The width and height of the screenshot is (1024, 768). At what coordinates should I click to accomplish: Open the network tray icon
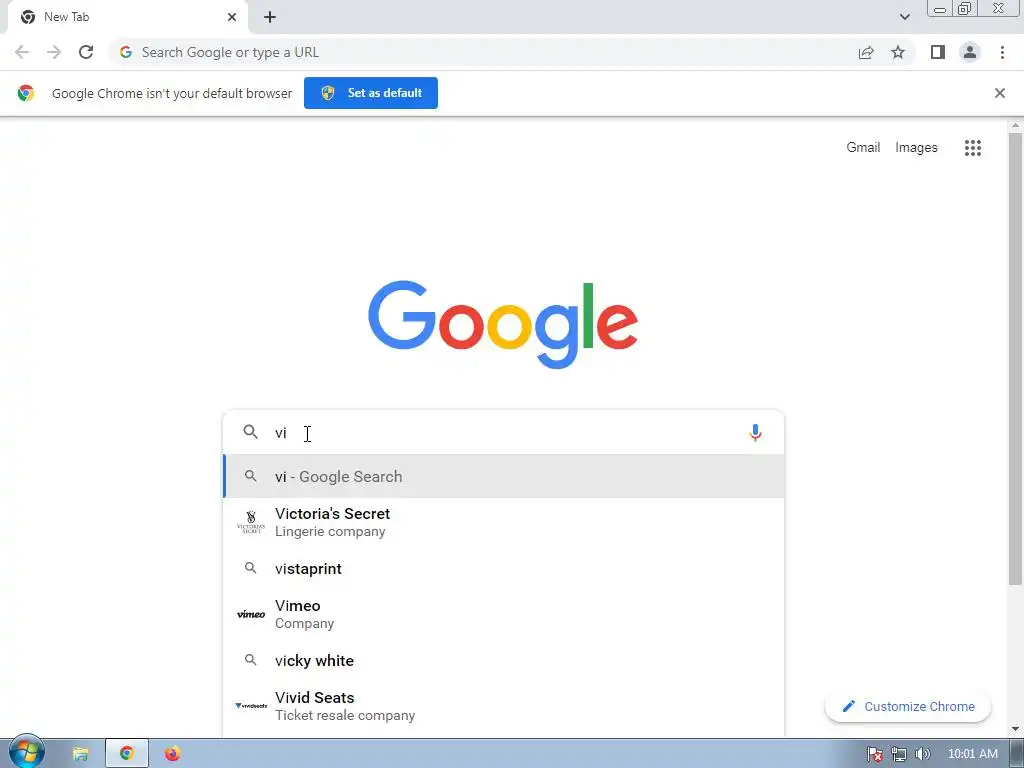coord(899,754)
